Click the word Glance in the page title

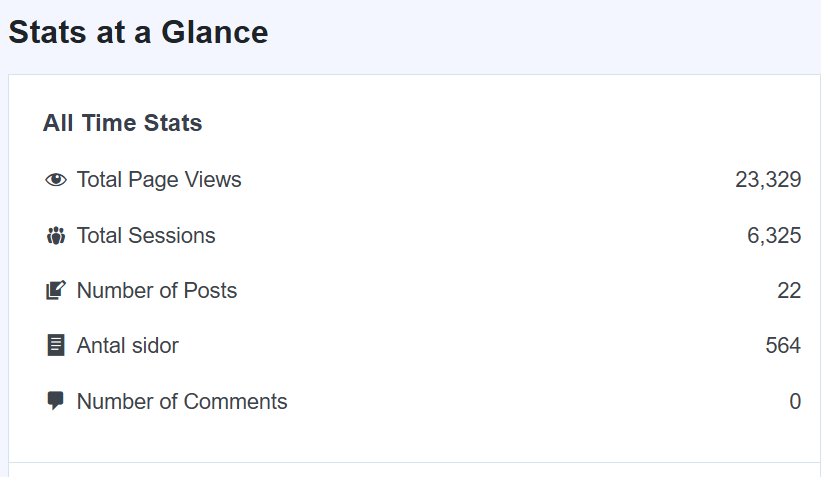[215, 32]
